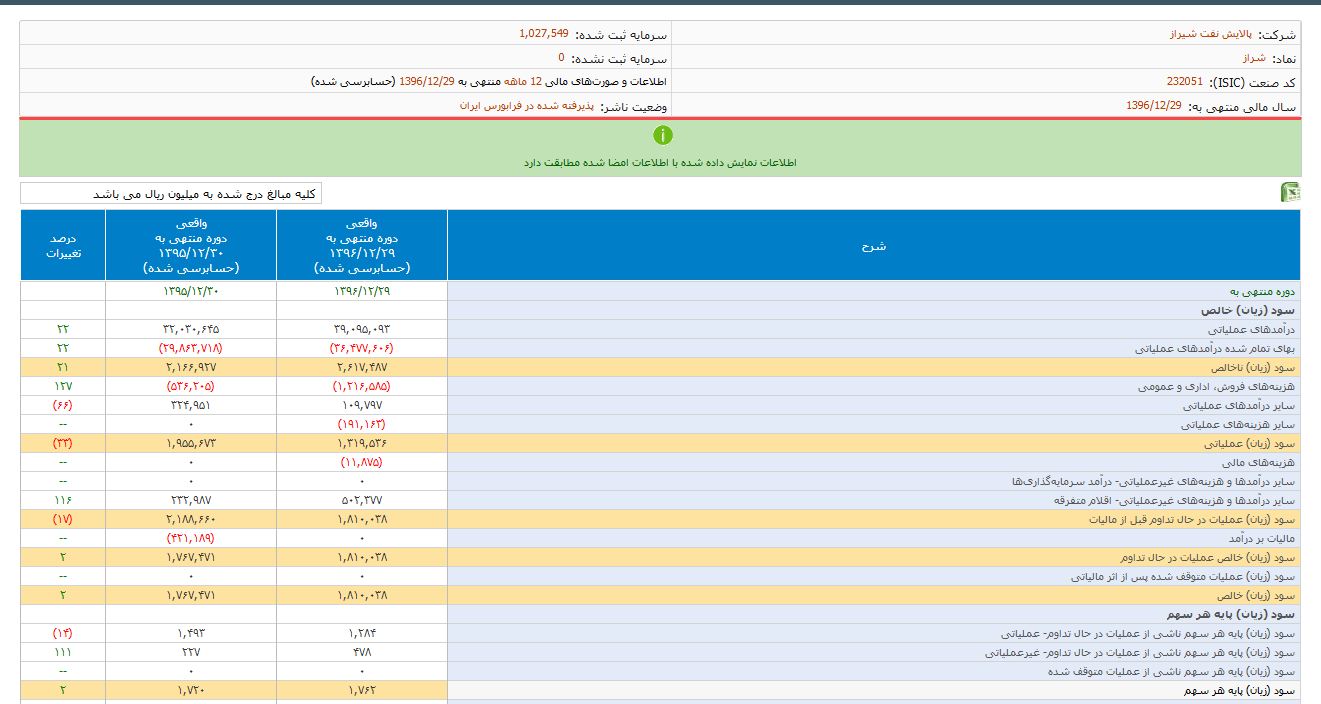
Task: Click row label سود (زیان) عملیات متوقف شده پس از اثر مالیاتی
Action: [1183, 576]
